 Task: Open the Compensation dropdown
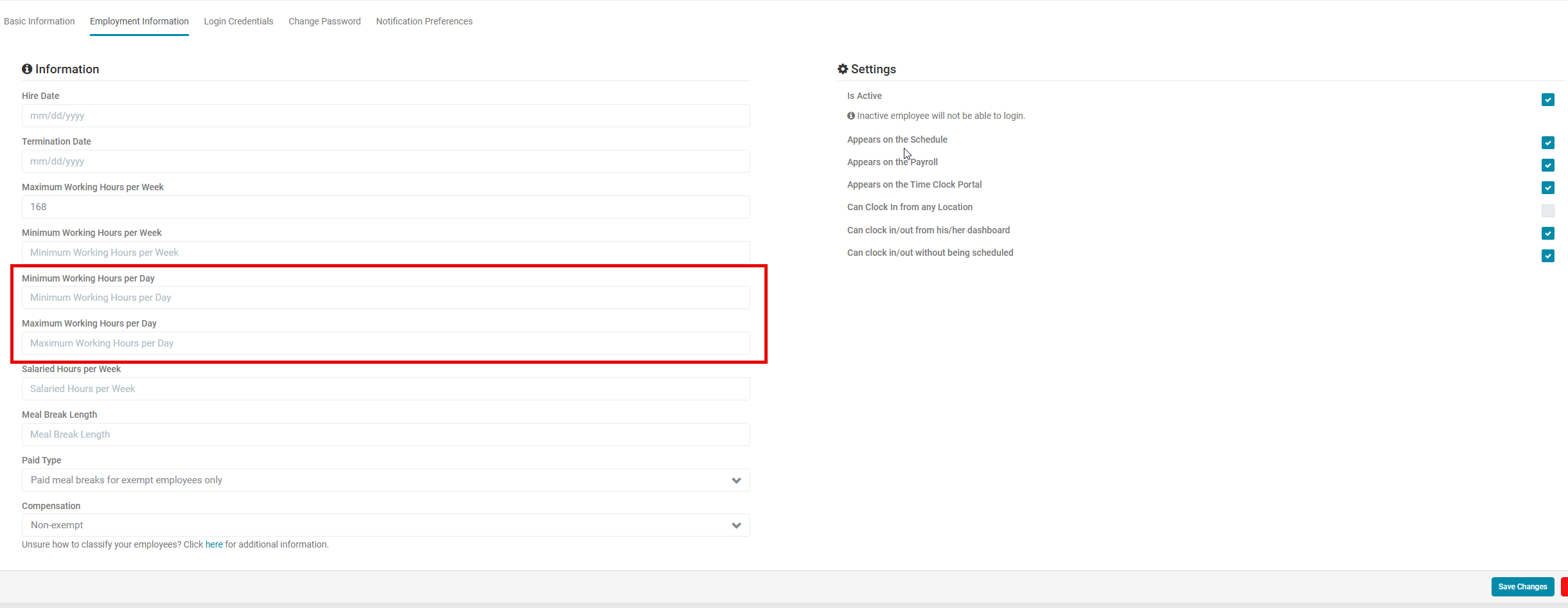385,525
